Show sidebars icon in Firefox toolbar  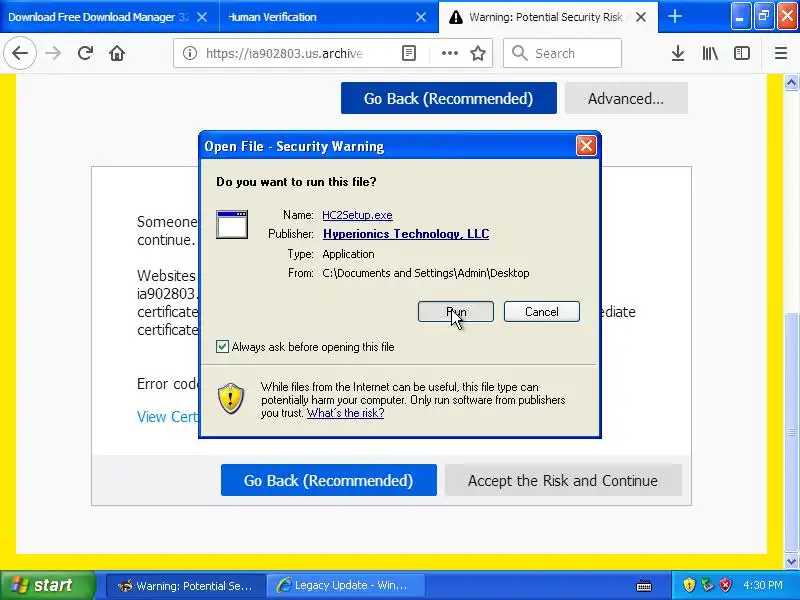pos(741,53)
